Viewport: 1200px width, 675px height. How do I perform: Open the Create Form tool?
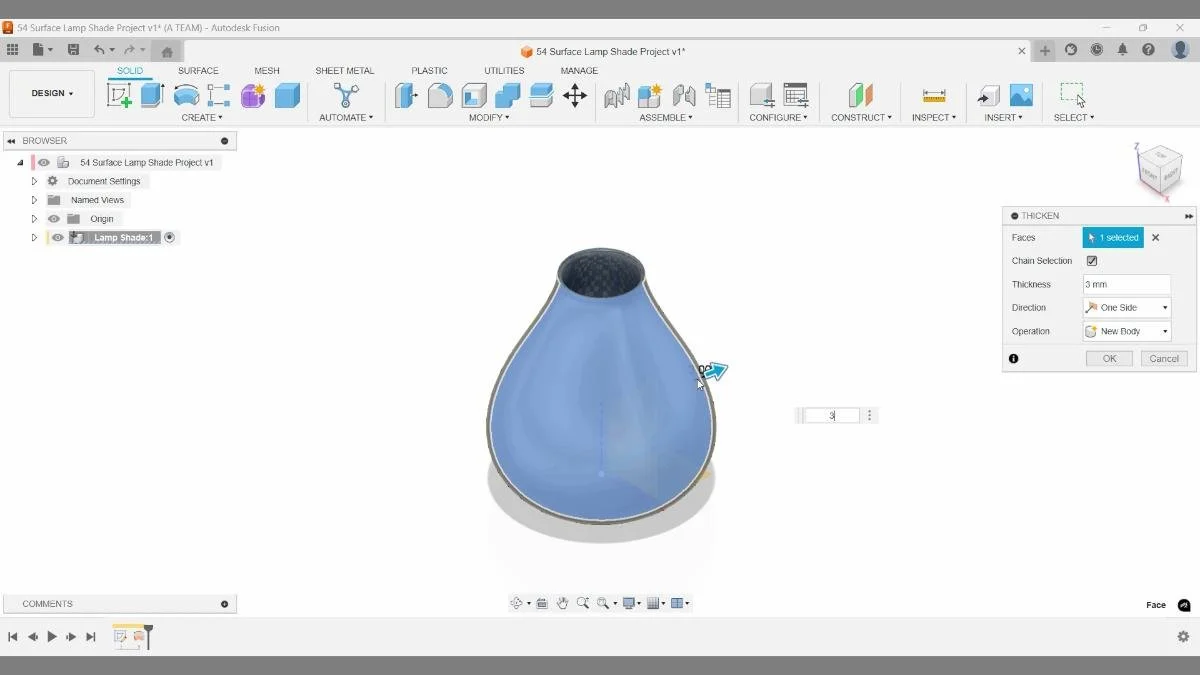point(251,95)
